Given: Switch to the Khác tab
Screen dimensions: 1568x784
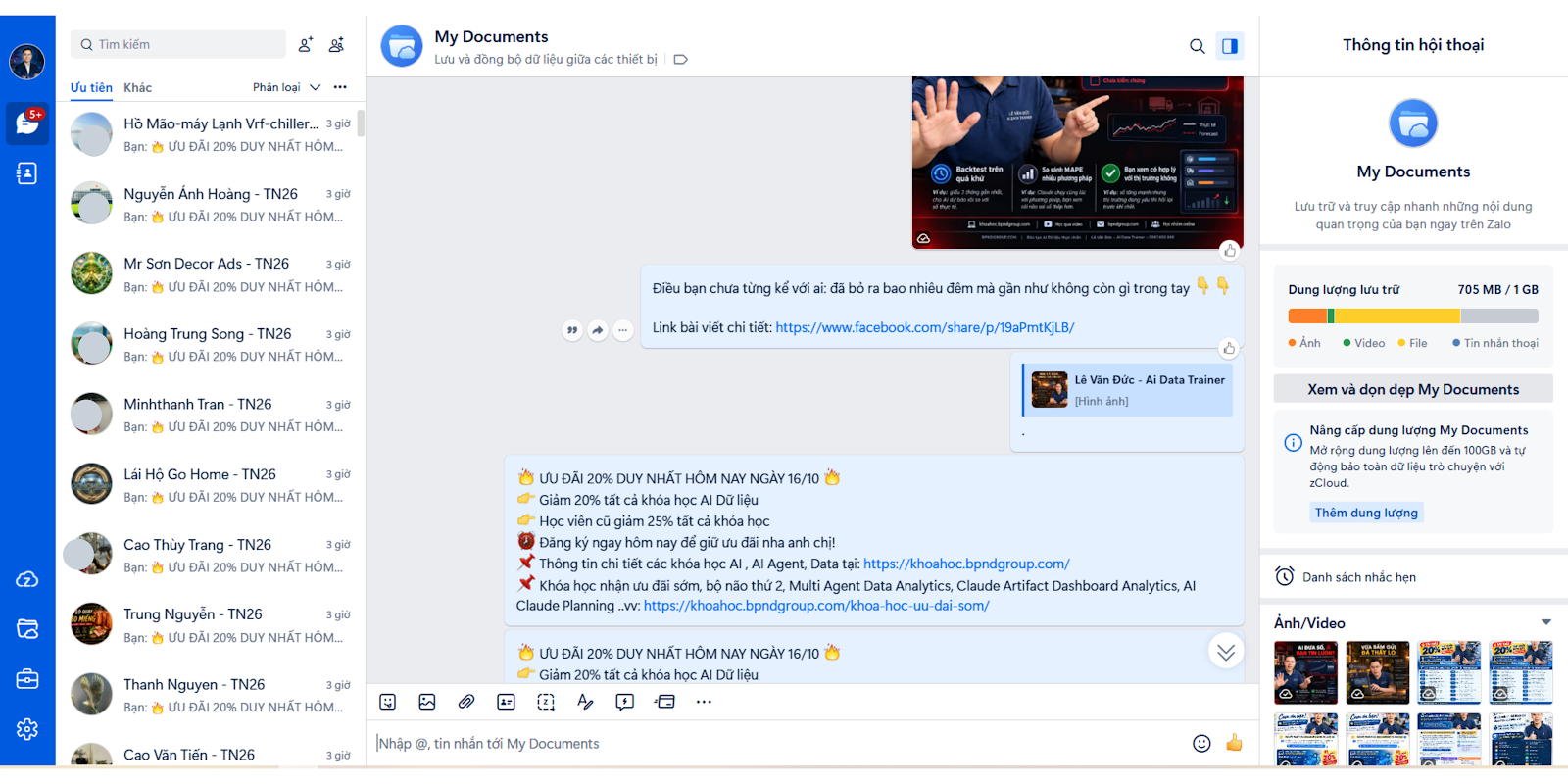Looking at the screenshot, I should (x=137, y=87).
